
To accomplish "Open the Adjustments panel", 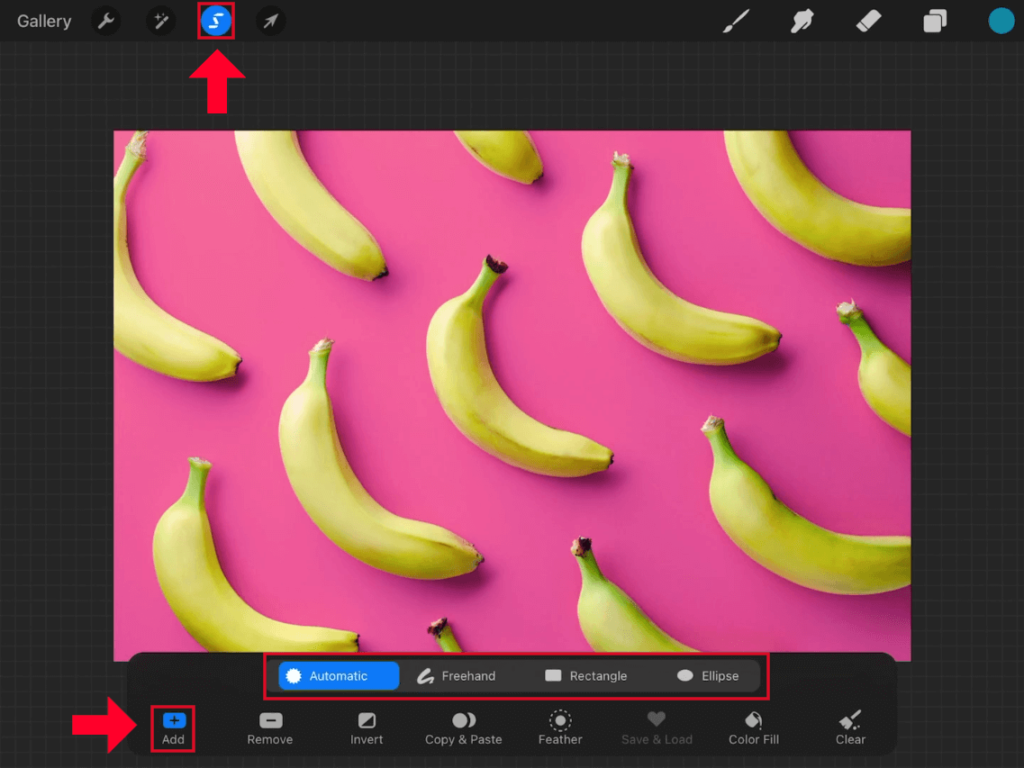I will pyautogui.click(x=161, y=20).
